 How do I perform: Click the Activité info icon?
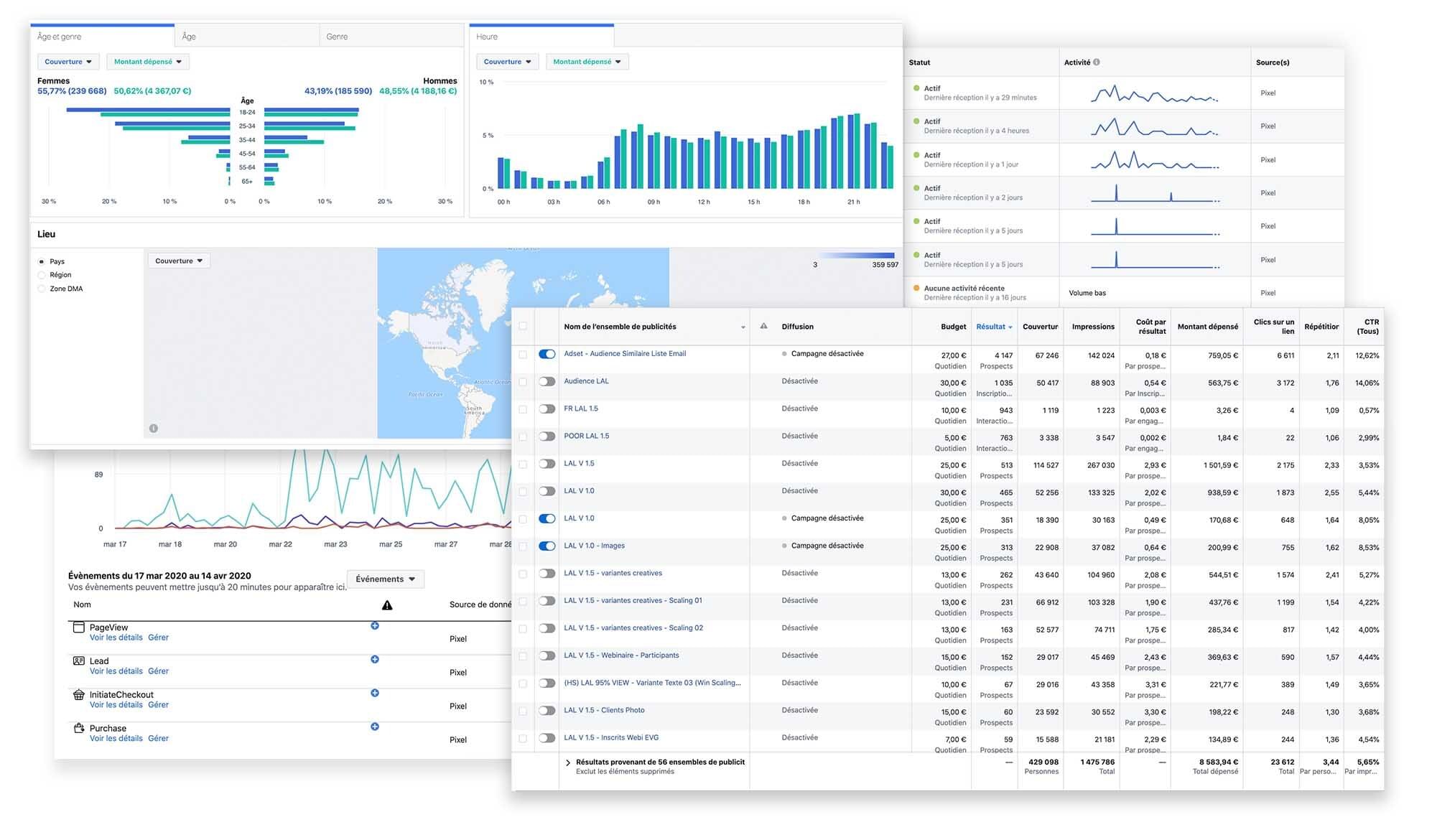(1096, 62)
